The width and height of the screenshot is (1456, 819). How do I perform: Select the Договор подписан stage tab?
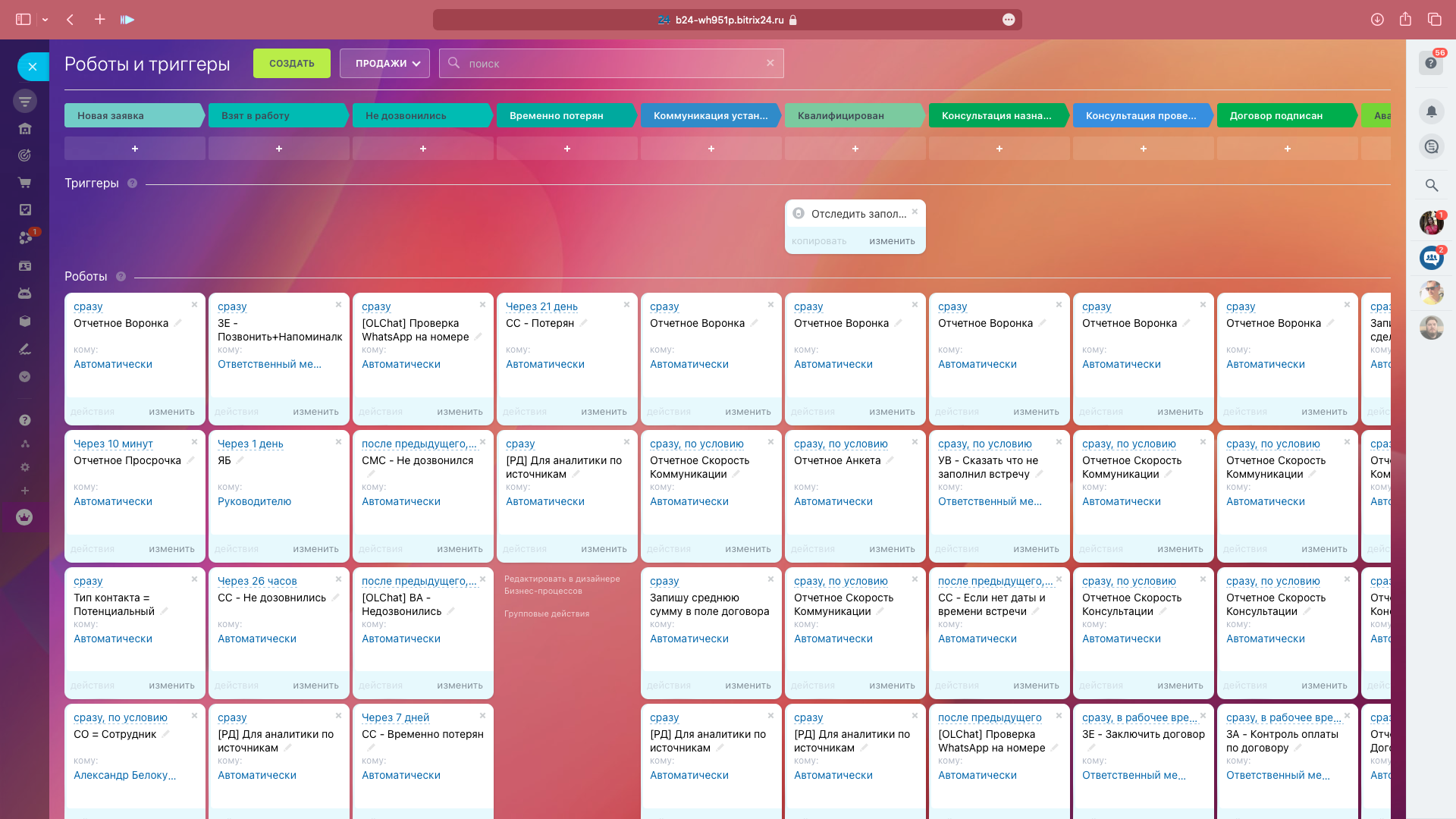pyautogui.click(x=1285, y=115)
